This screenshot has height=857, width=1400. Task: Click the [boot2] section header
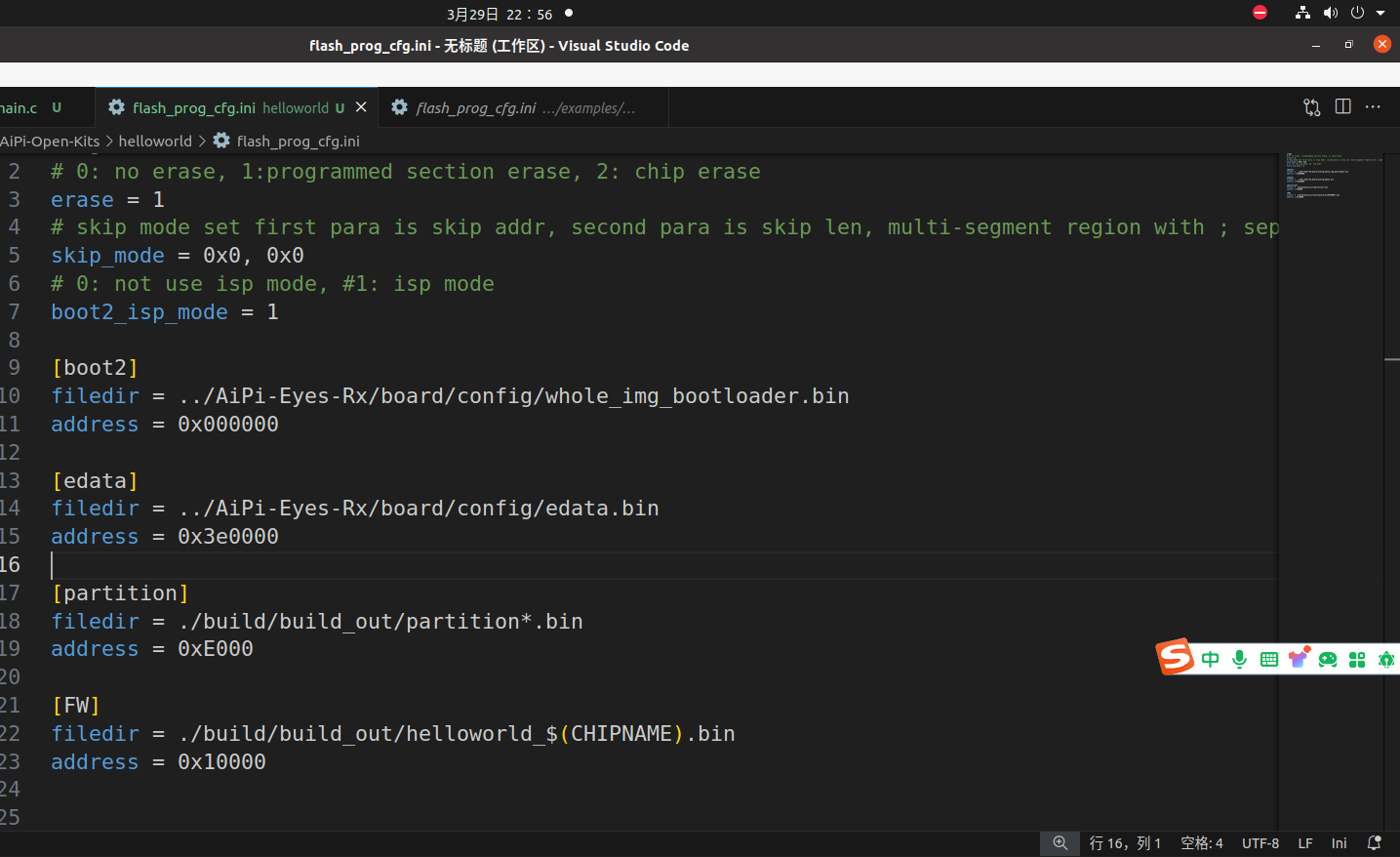(x=95, y=368)
